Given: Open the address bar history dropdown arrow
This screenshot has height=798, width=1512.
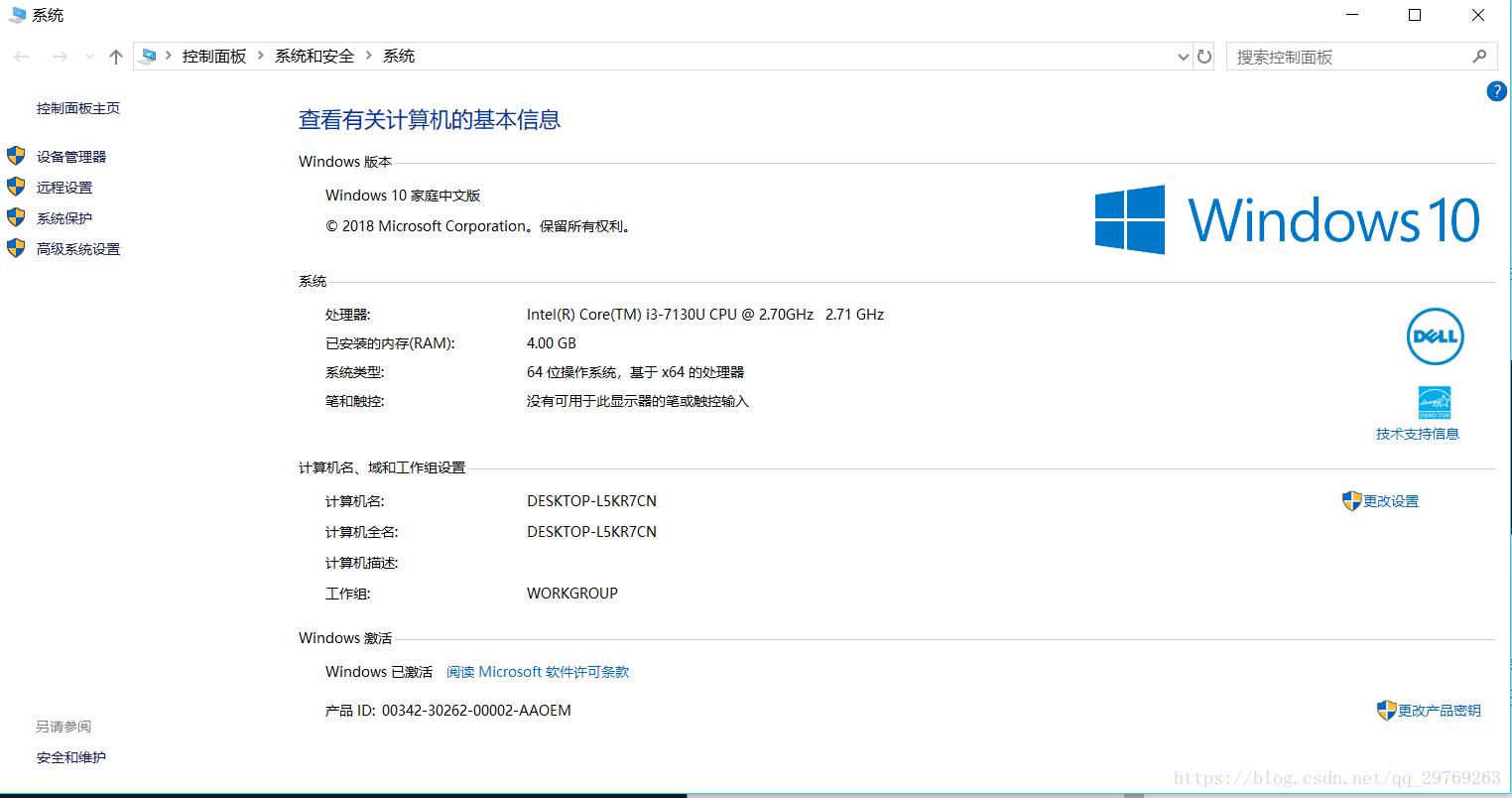Looking at the screenshot, I should point(1182,57).
